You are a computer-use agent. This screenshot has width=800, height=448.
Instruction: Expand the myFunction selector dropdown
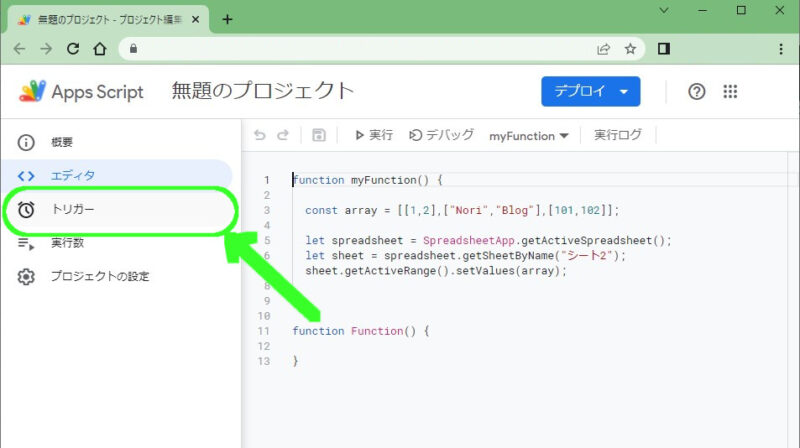(528, 135)
